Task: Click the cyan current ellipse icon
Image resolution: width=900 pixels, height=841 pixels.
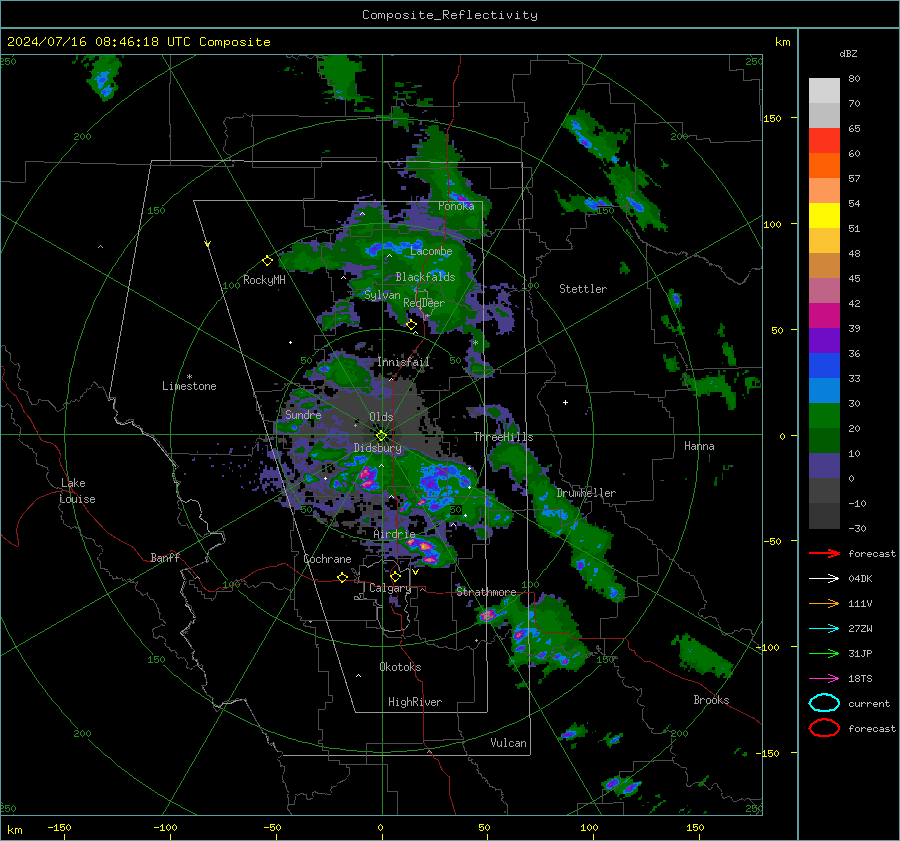Action: point(824,703)
